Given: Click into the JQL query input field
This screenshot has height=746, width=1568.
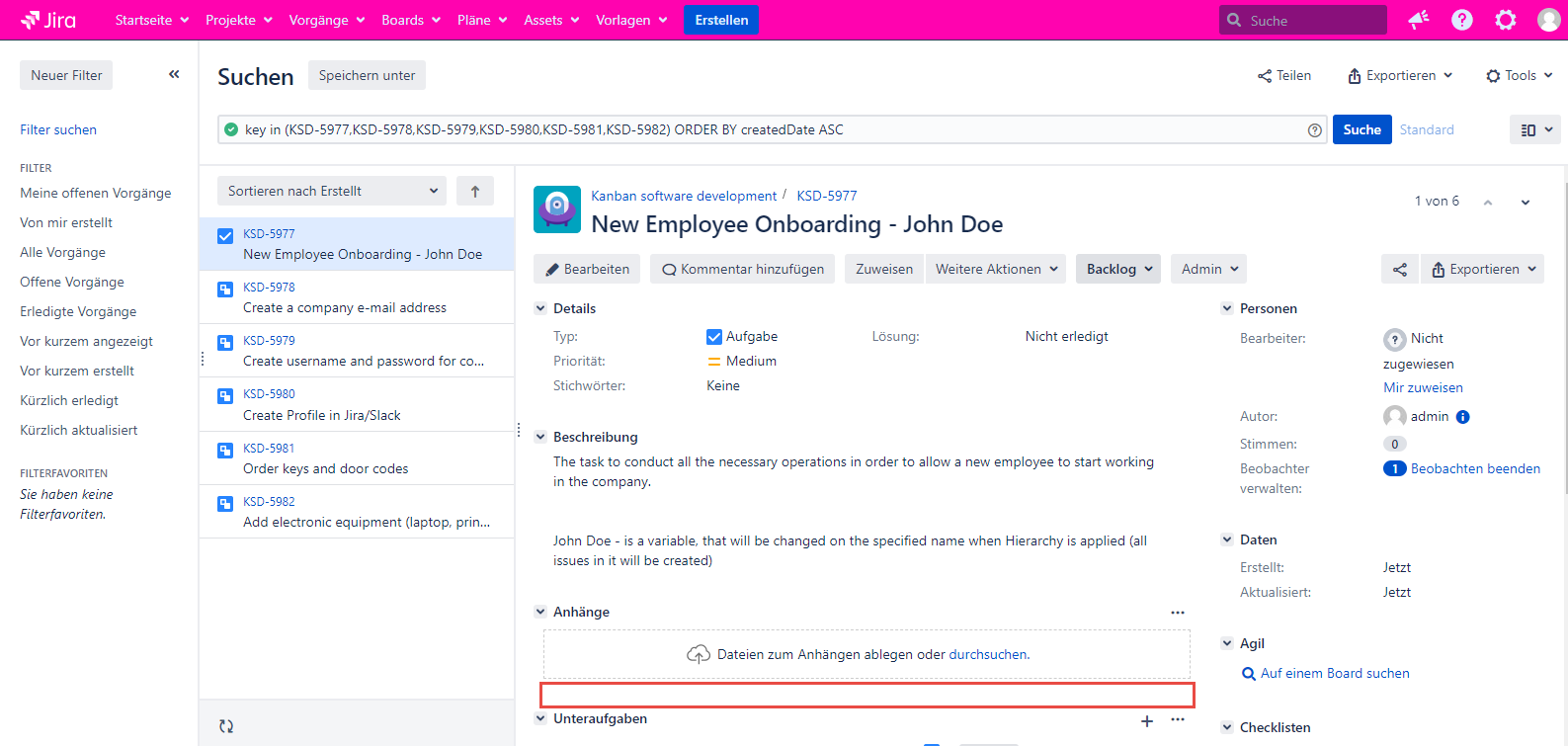Looking at the screenshot, I should (771, 129).
